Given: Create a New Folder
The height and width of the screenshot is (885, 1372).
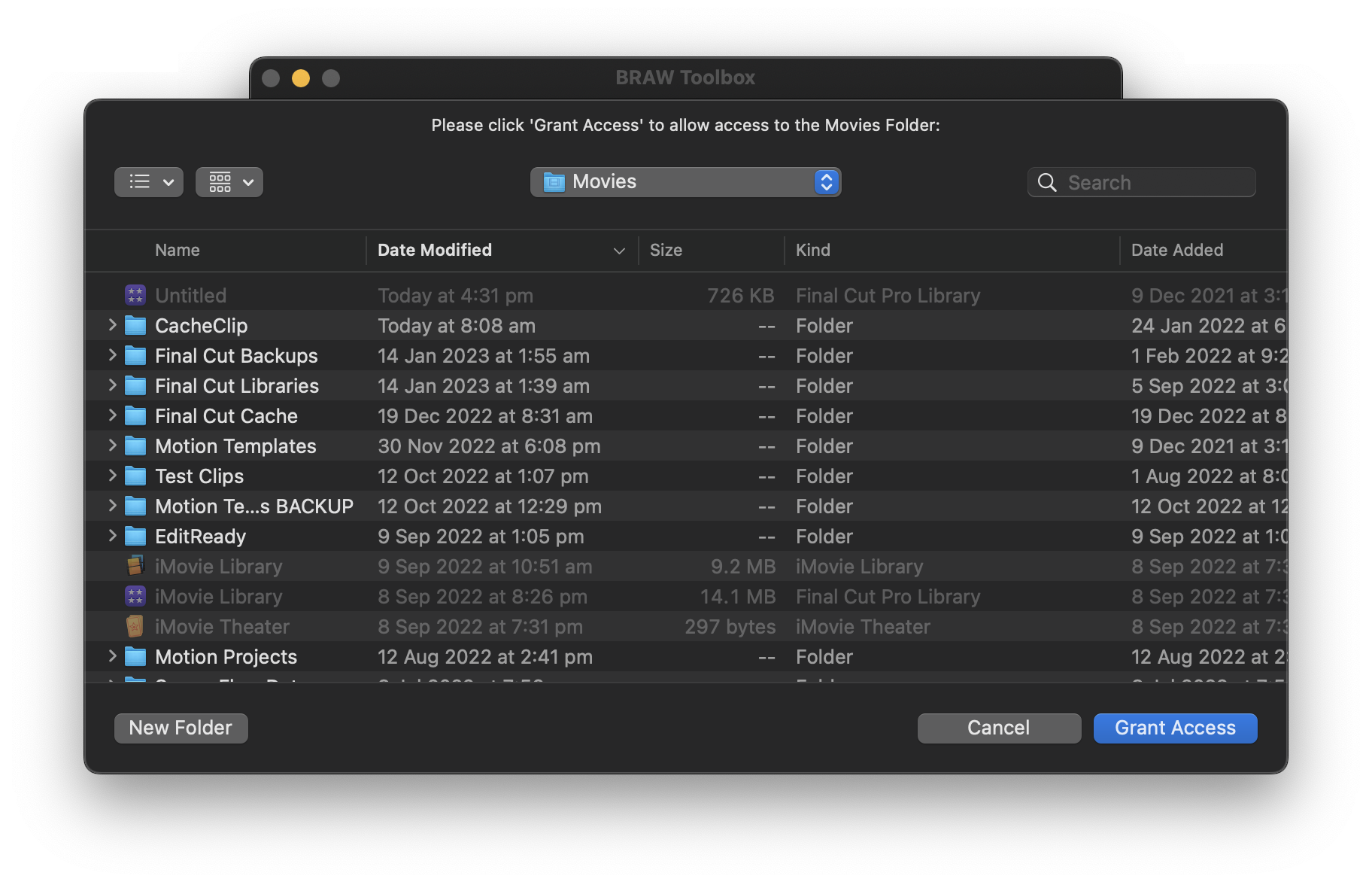Looking at the screenshot, I should [x=181, y=728].
